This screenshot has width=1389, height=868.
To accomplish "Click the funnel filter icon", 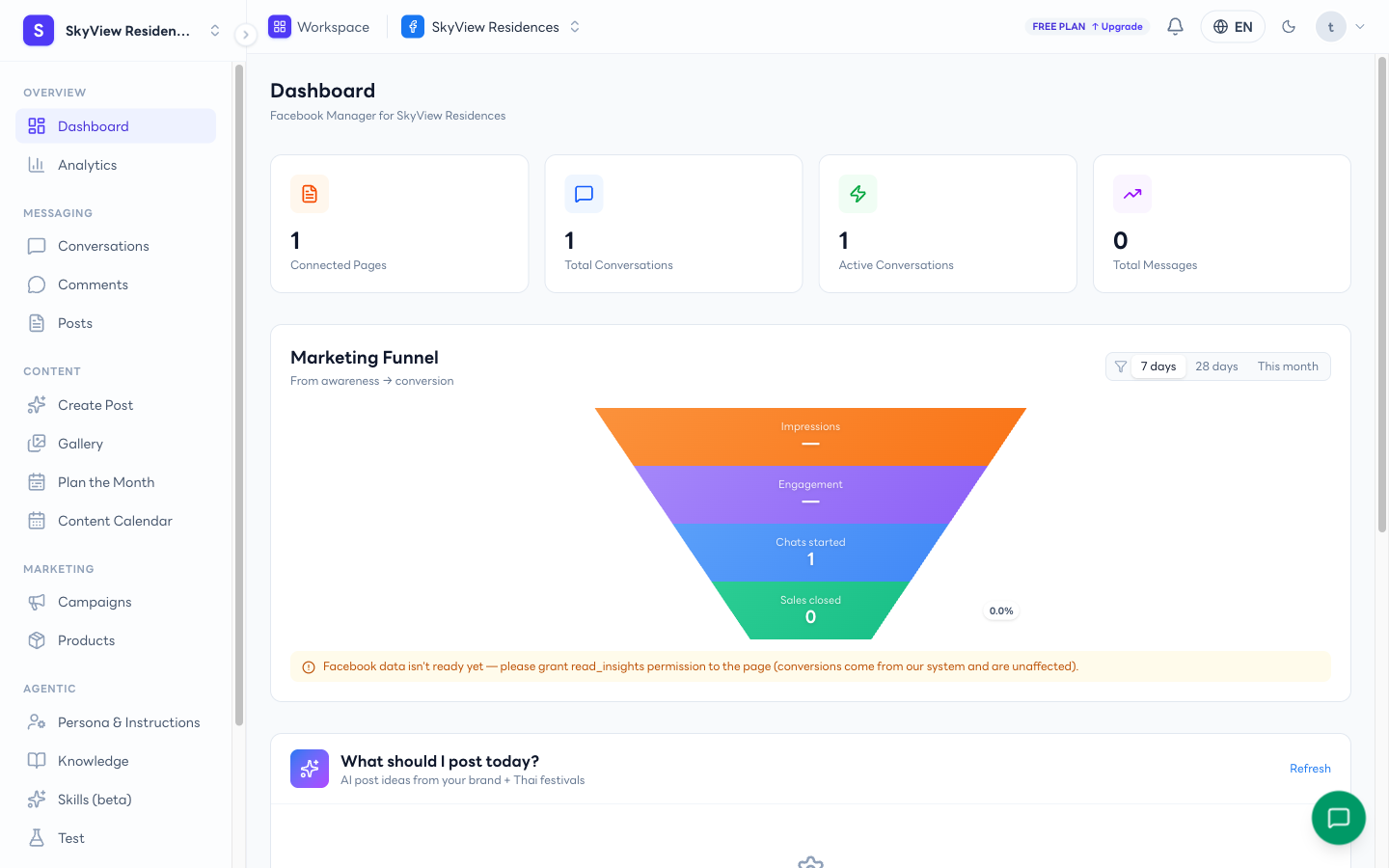I will point(1120,366).
